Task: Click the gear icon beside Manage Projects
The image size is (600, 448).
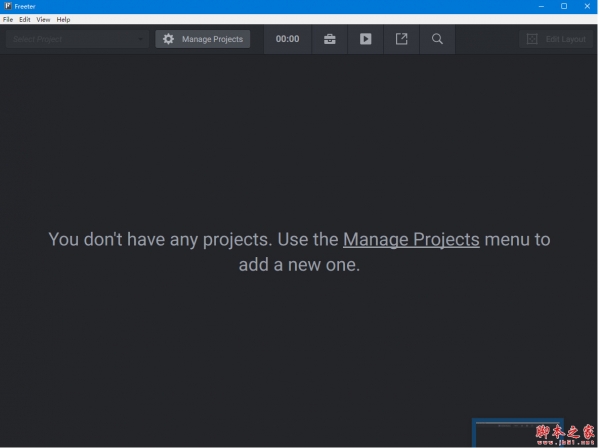Action: point(168,39)
